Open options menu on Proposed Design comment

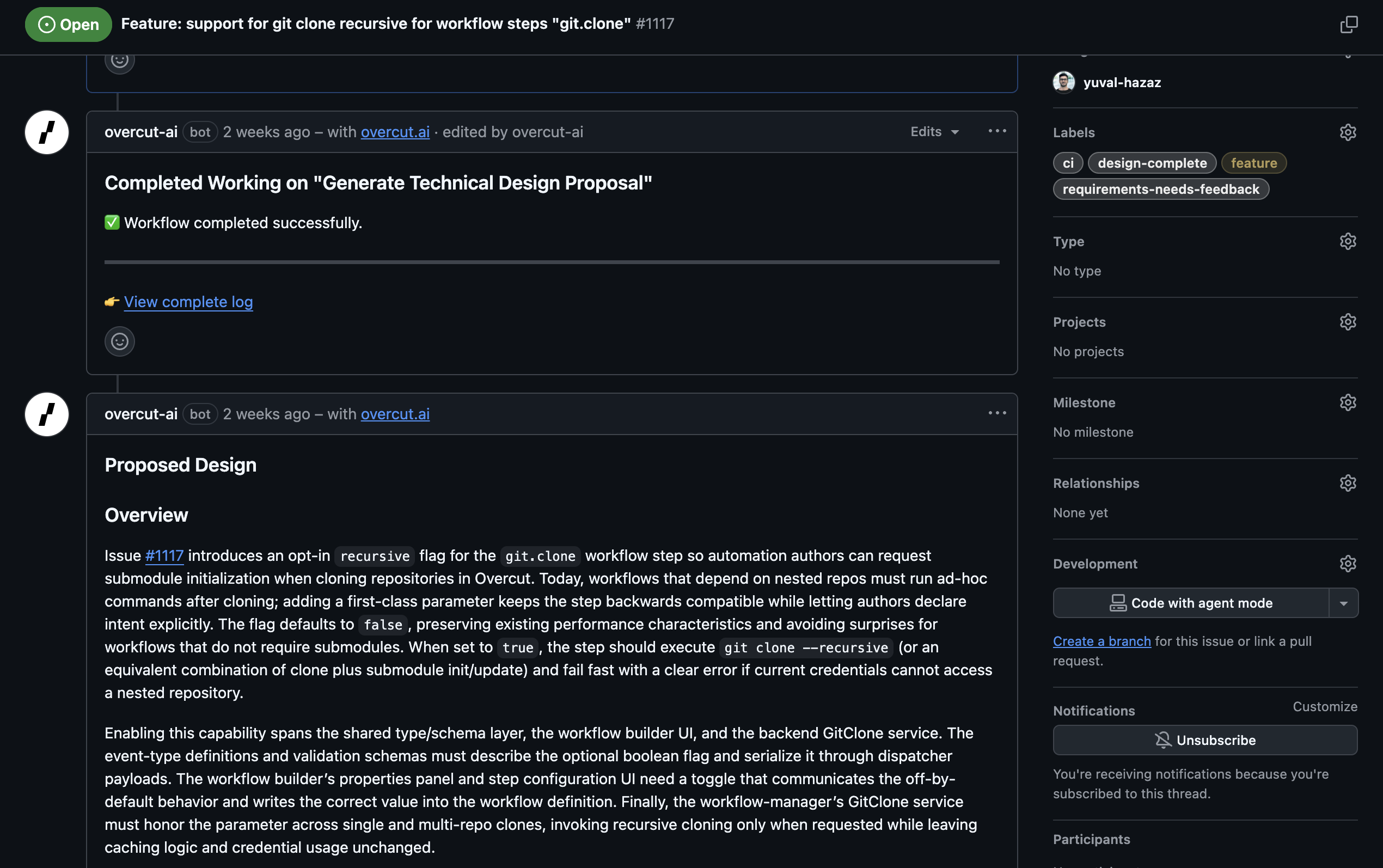(x=997, y=413)
